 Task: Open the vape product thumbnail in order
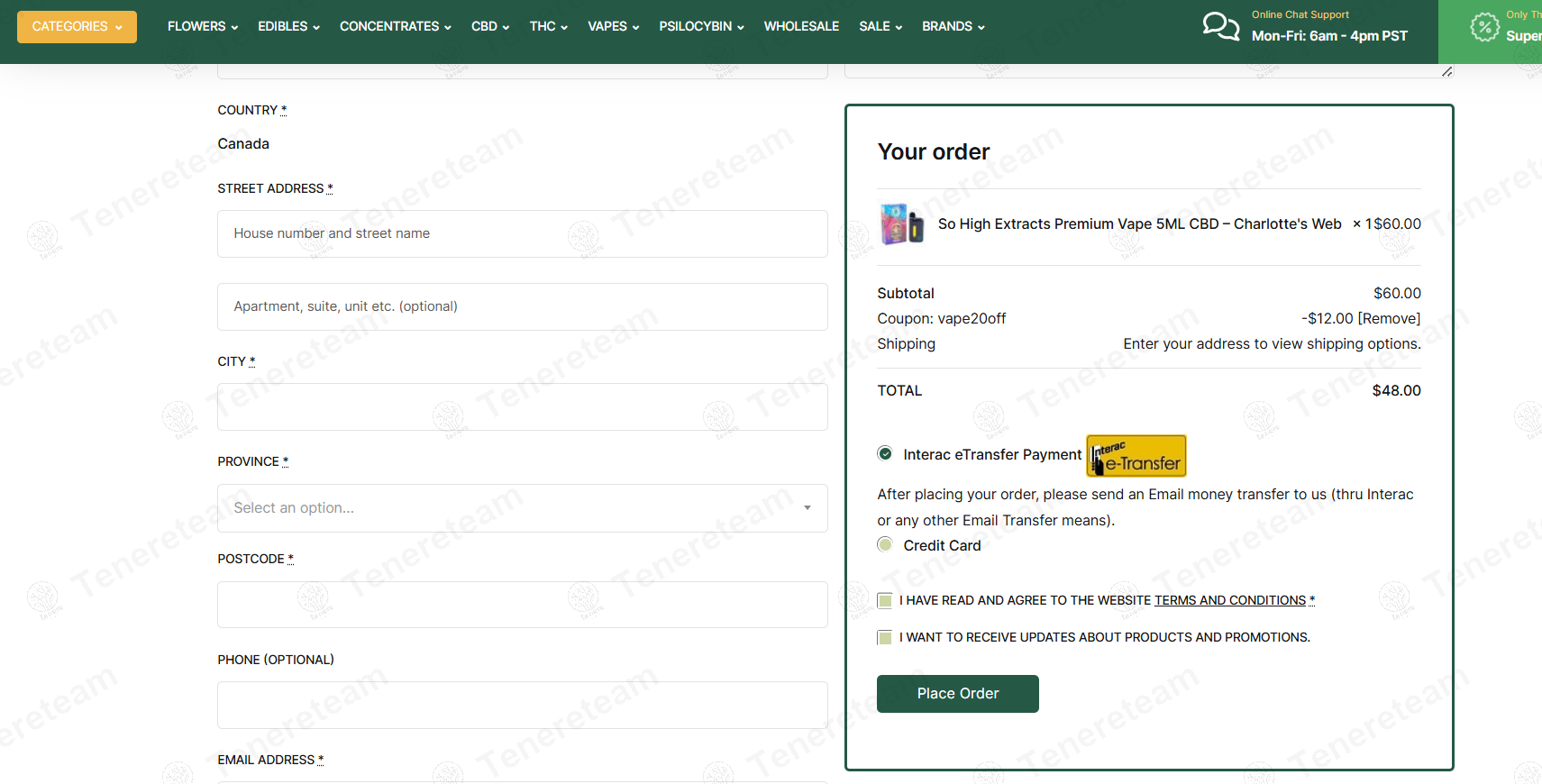(902, 223)
